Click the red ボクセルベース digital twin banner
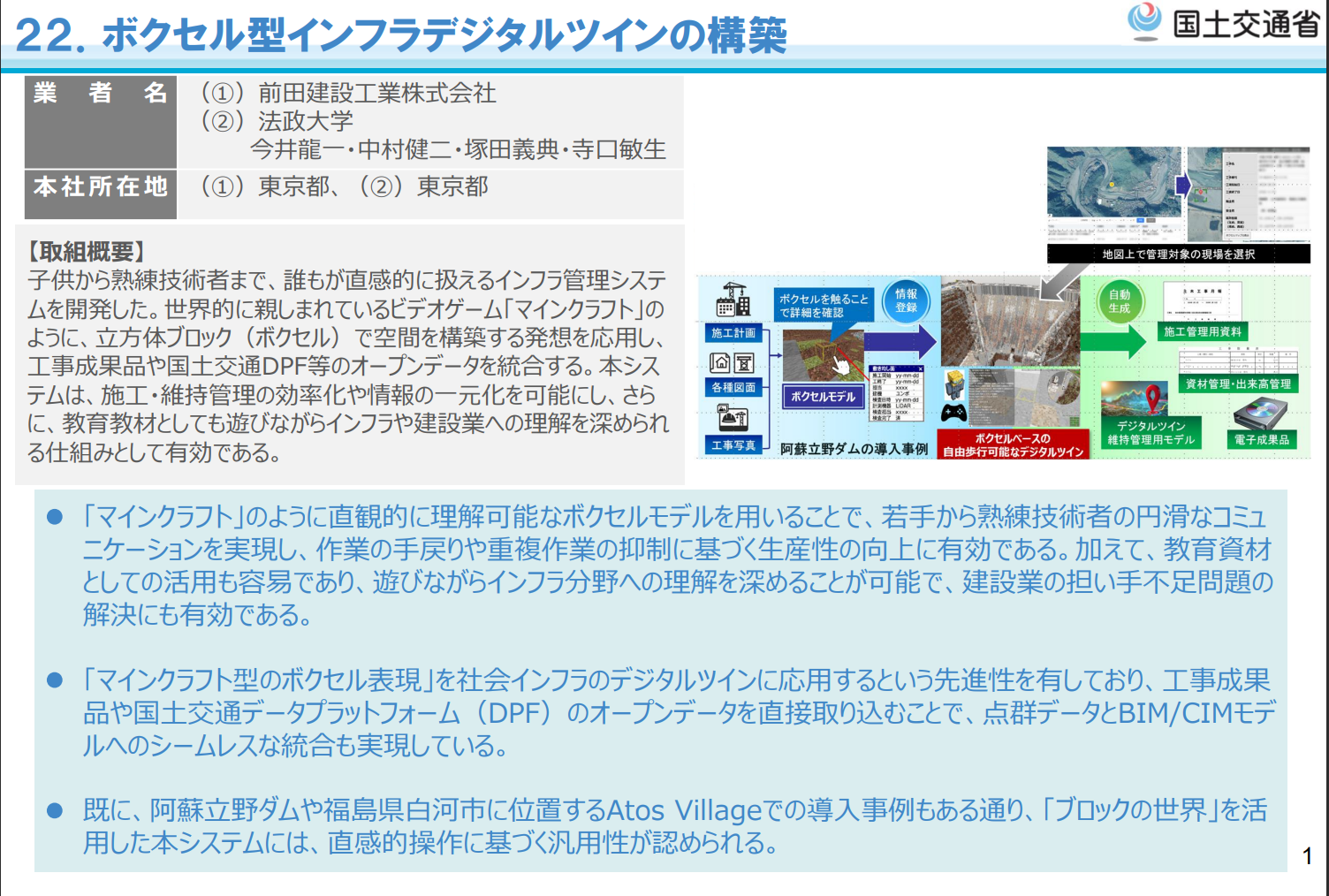Image resolution: width=1329 pixels, height=896 pixels. (x=1013, y=444)
